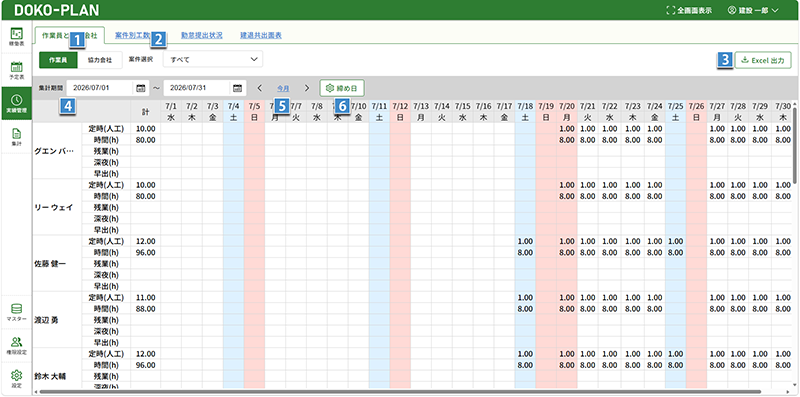Viewport: 800px width, 397px height.
Task: Click worker name 佐藤 健一
Action: point(50,264)
